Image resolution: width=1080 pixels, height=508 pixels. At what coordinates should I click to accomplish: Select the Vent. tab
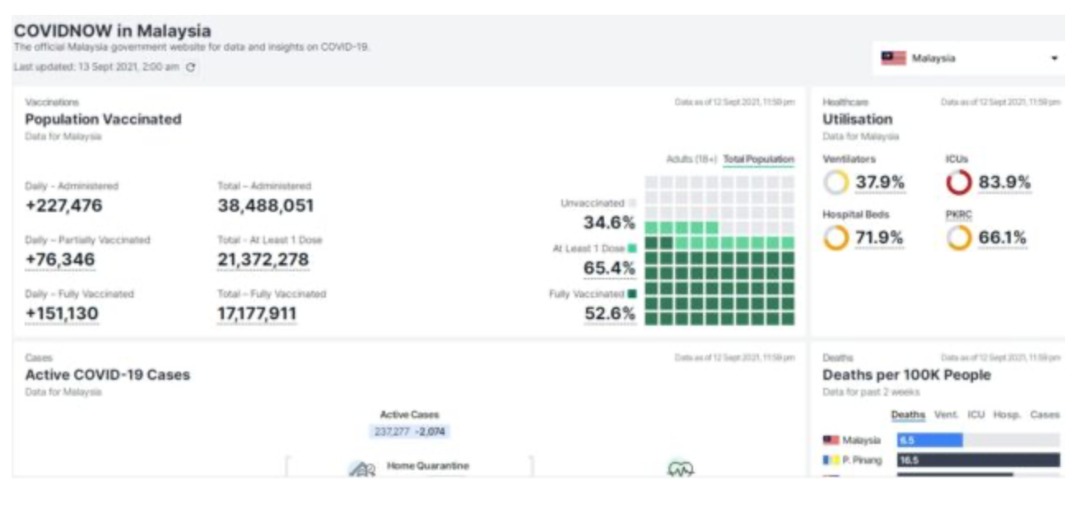tap(946, 414)
